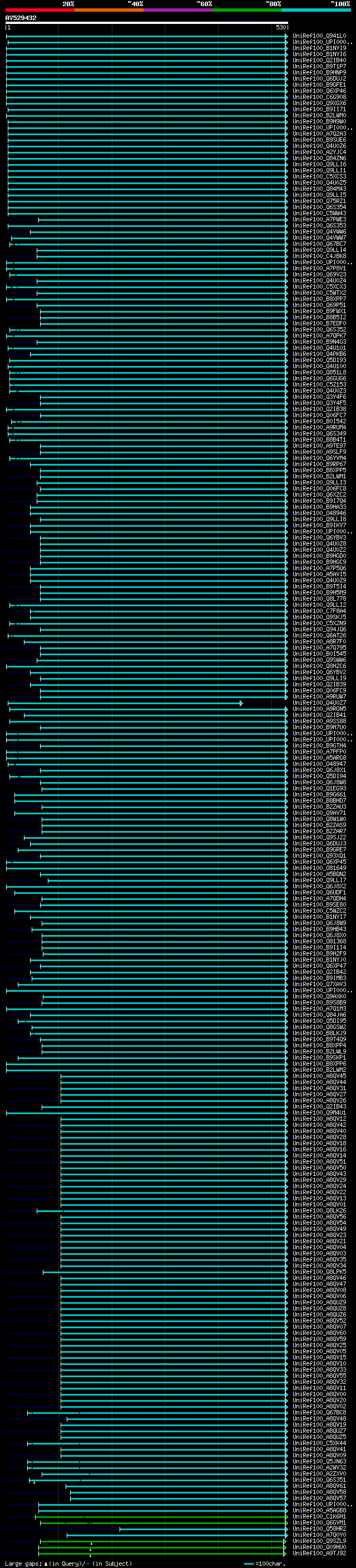
Task: Click hit label UniRef100_Q1EG93
Action: (x=319, y=789)
